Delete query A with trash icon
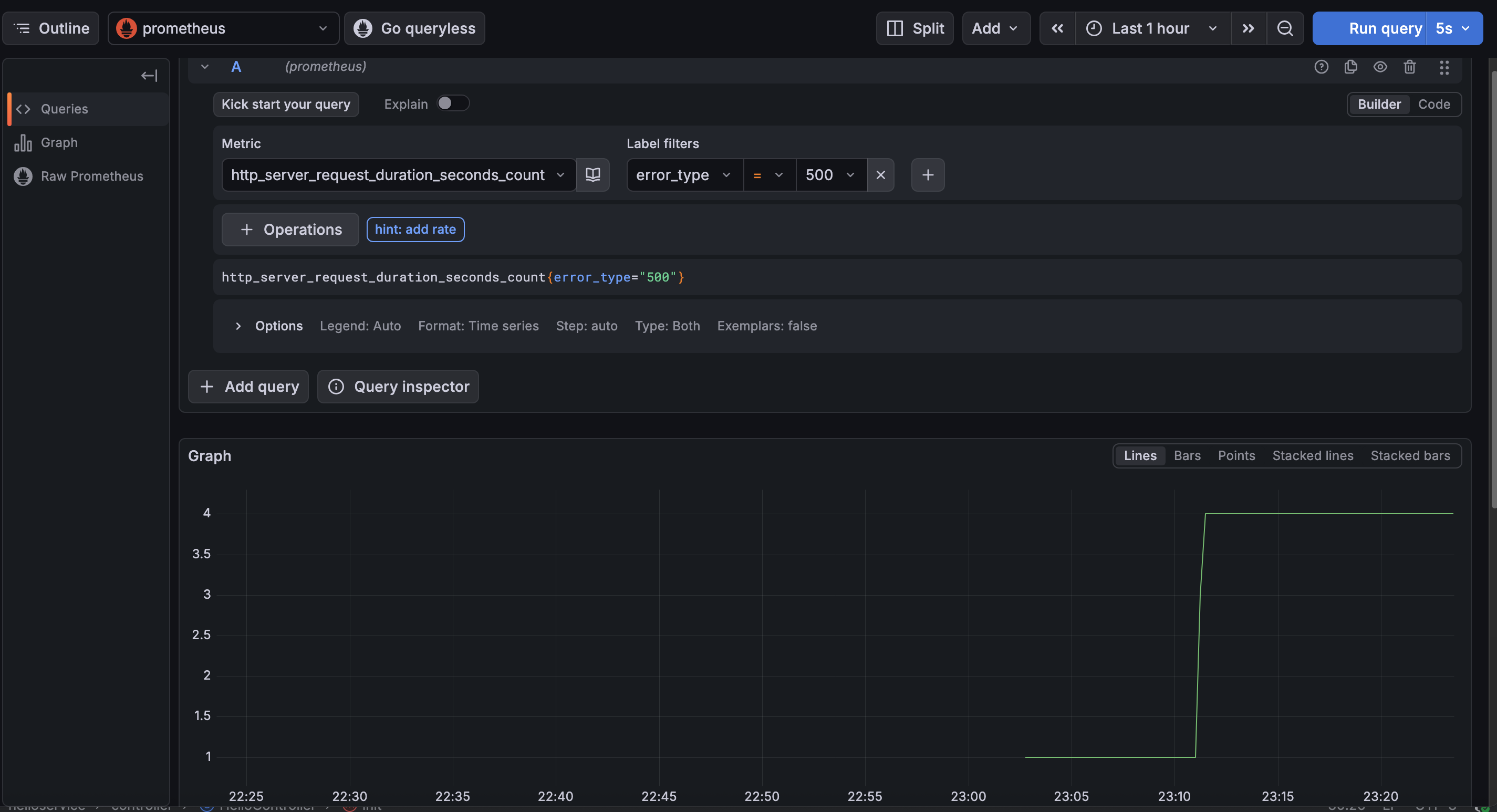The width and height of the screenshot is (1497, 812). tap(1409, 67)
